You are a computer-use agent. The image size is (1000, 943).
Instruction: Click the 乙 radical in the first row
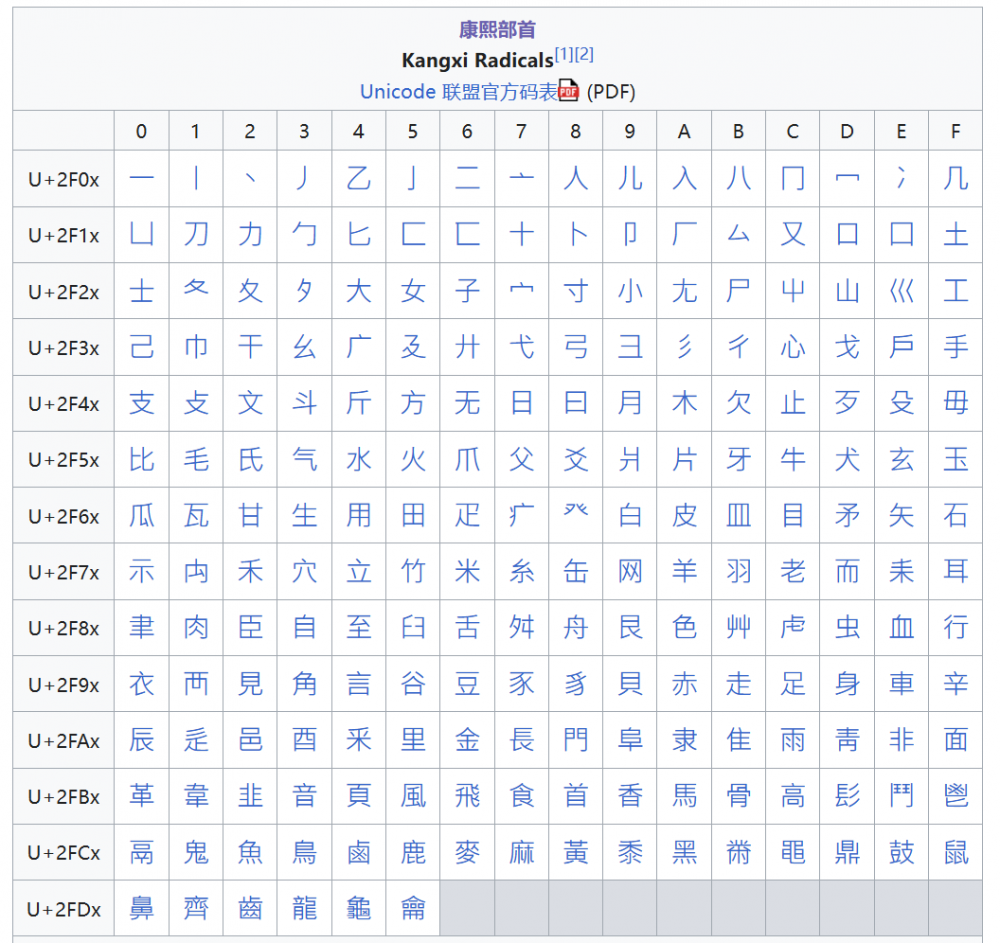click(359, 176)
